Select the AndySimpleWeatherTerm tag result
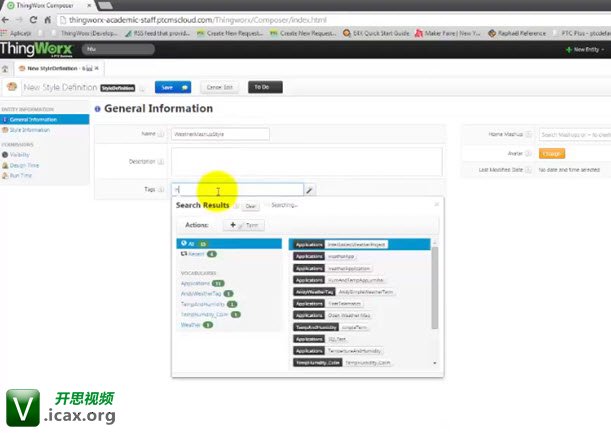 click(x=344, y=292)
